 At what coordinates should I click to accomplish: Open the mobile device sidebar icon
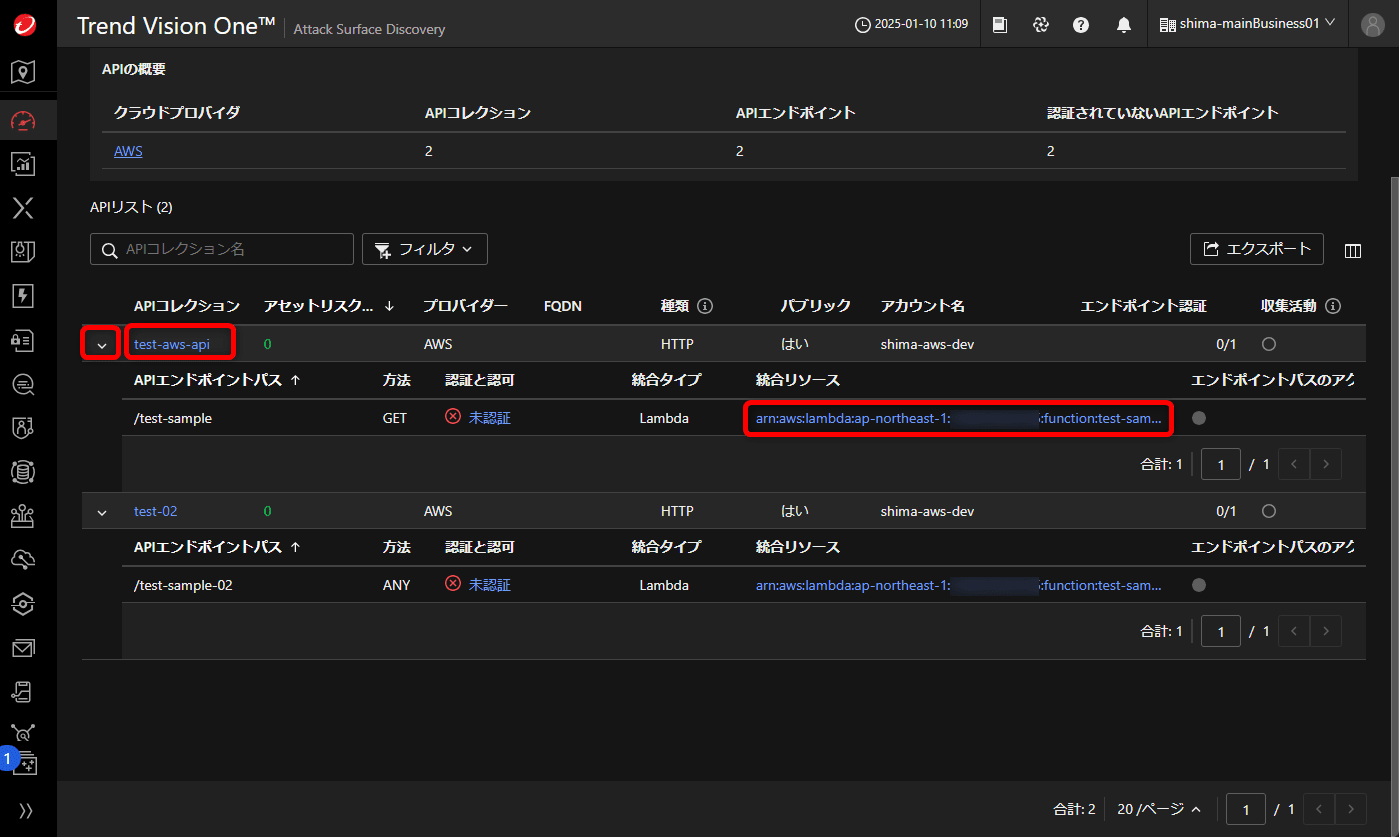point(23,692)
